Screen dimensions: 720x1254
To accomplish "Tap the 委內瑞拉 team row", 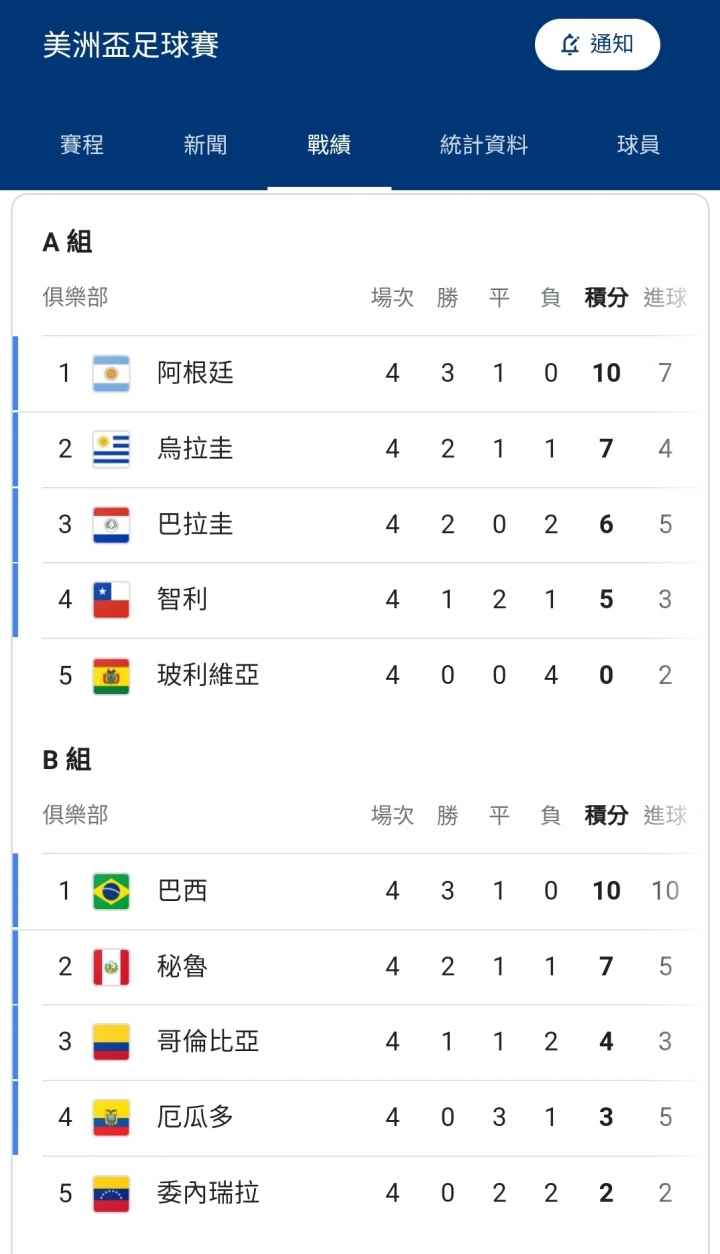I will [x=360, y=1194].
